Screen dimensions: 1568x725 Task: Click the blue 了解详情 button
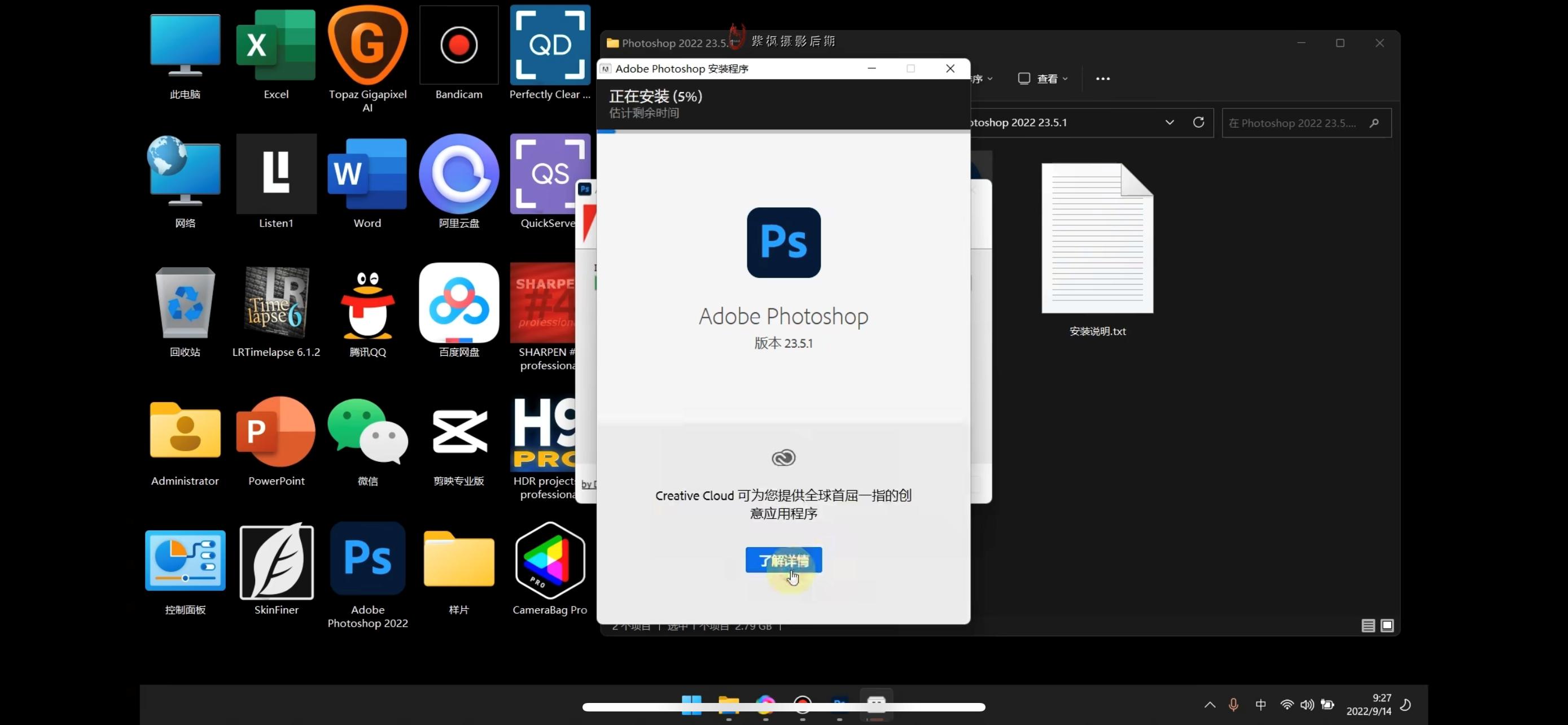[x=783, y=560]
